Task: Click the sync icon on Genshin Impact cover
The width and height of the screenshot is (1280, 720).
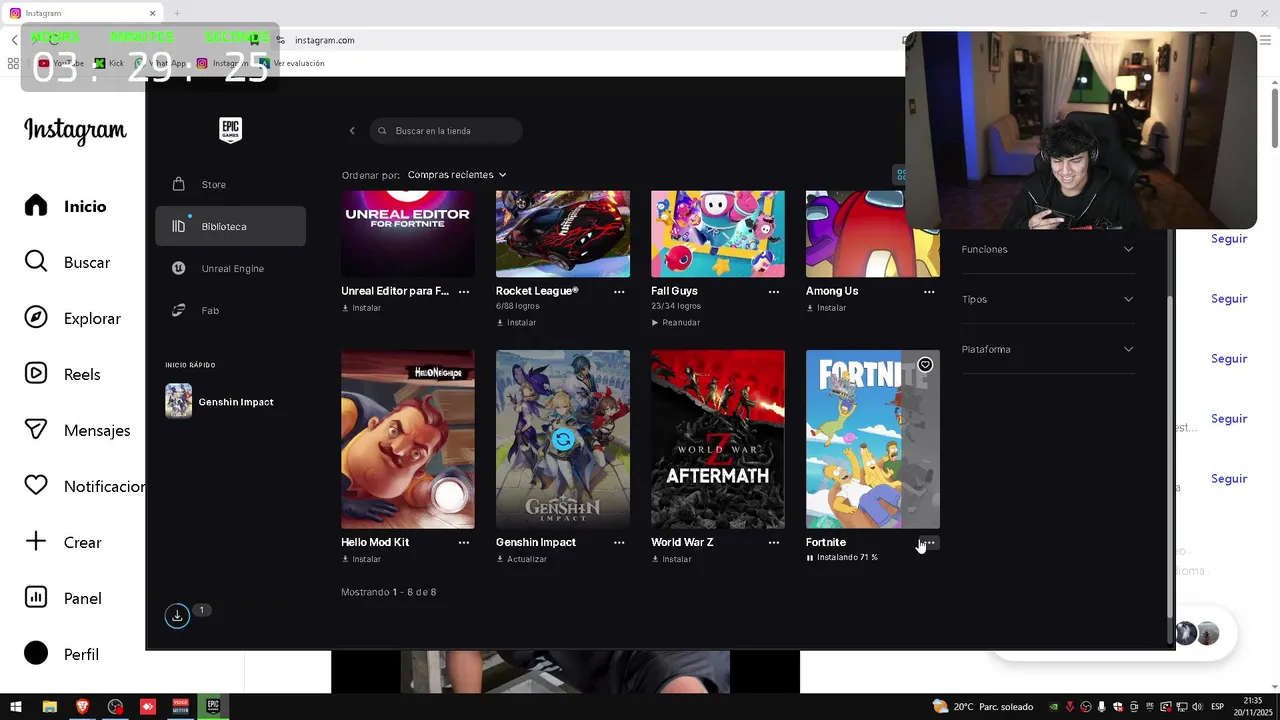Action: pyautogui.click(x=563, y=439)
